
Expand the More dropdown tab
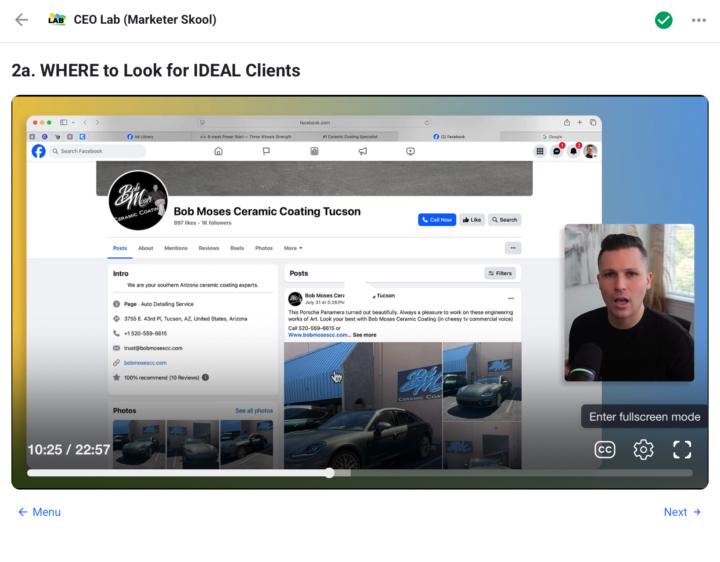tap(293, 248)
